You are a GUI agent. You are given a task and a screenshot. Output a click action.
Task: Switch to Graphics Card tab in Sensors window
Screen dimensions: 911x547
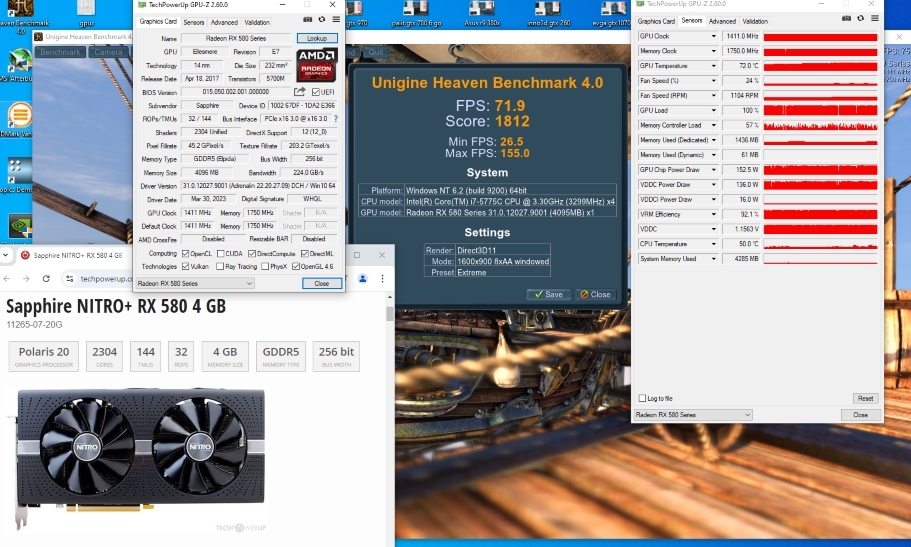pyautogui.click(x=656, y=21)
